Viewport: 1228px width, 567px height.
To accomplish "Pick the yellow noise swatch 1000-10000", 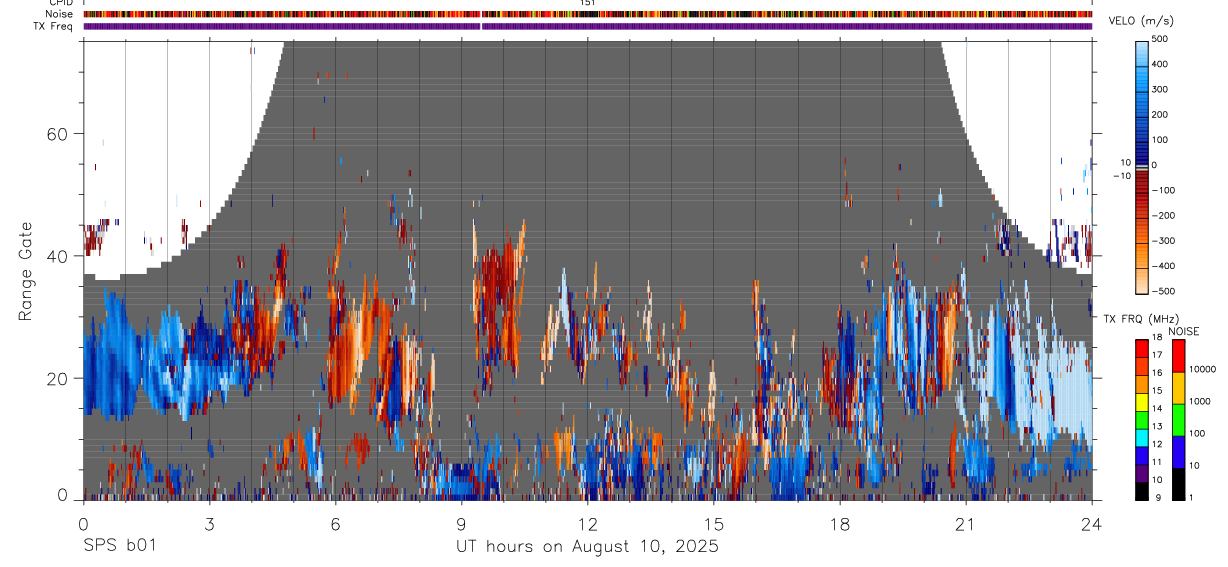I will [1178, 388].
